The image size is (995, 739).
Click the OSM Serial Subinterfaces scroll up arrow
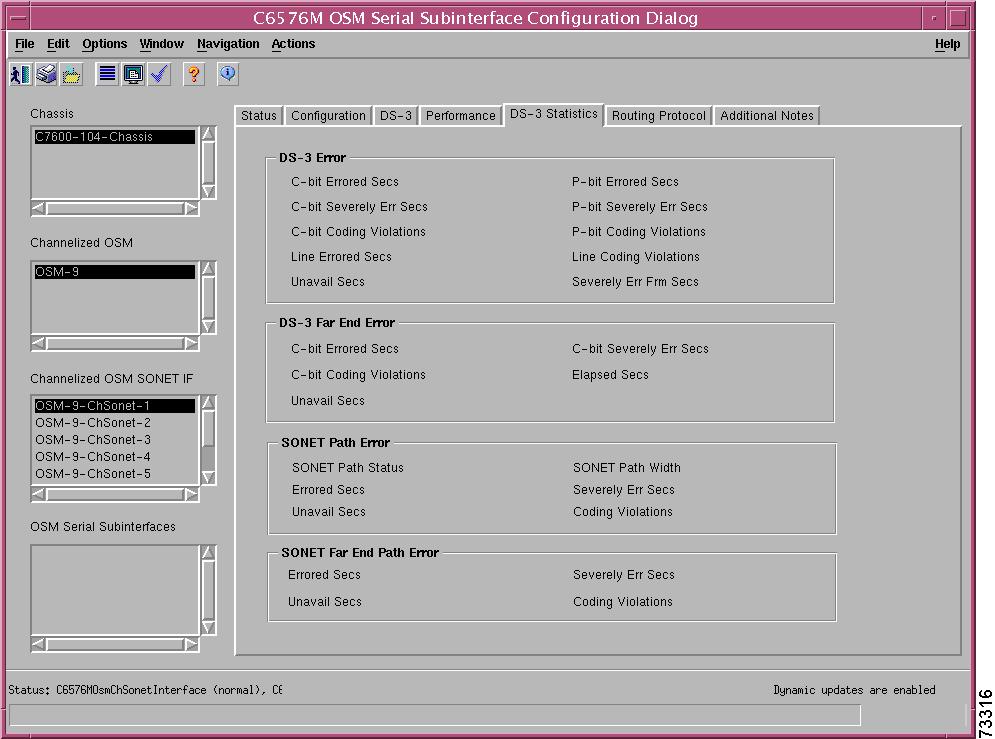[x=208, y=553]
